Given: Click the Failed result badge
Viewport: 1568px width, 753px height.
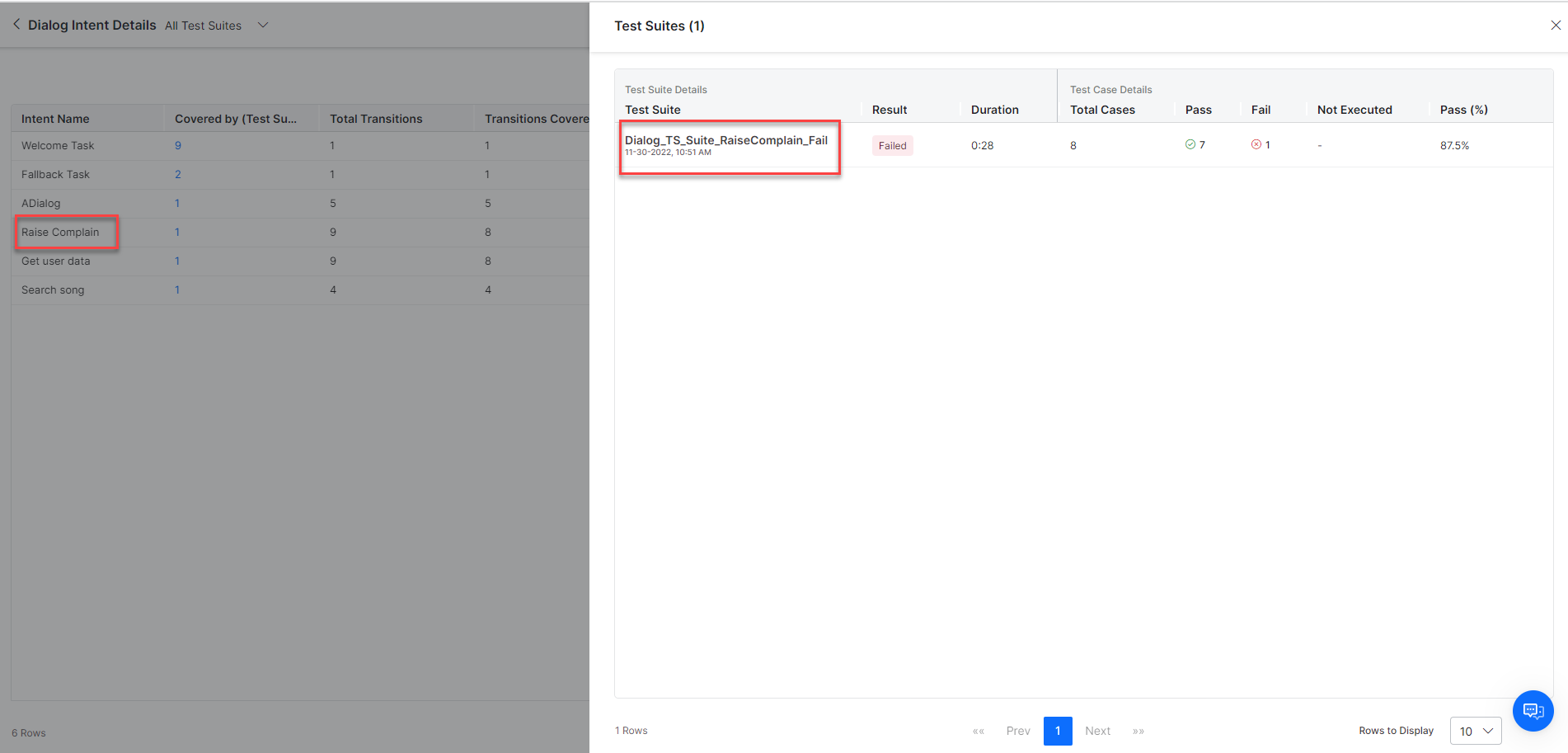Looking at the screenshot, I should tap(892, 146).
